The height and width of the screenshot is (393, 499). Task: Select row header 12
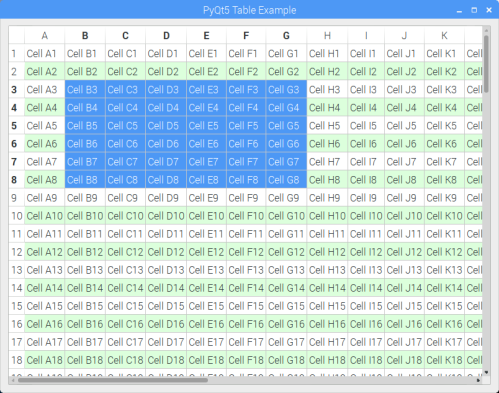(x=17, y=252)
